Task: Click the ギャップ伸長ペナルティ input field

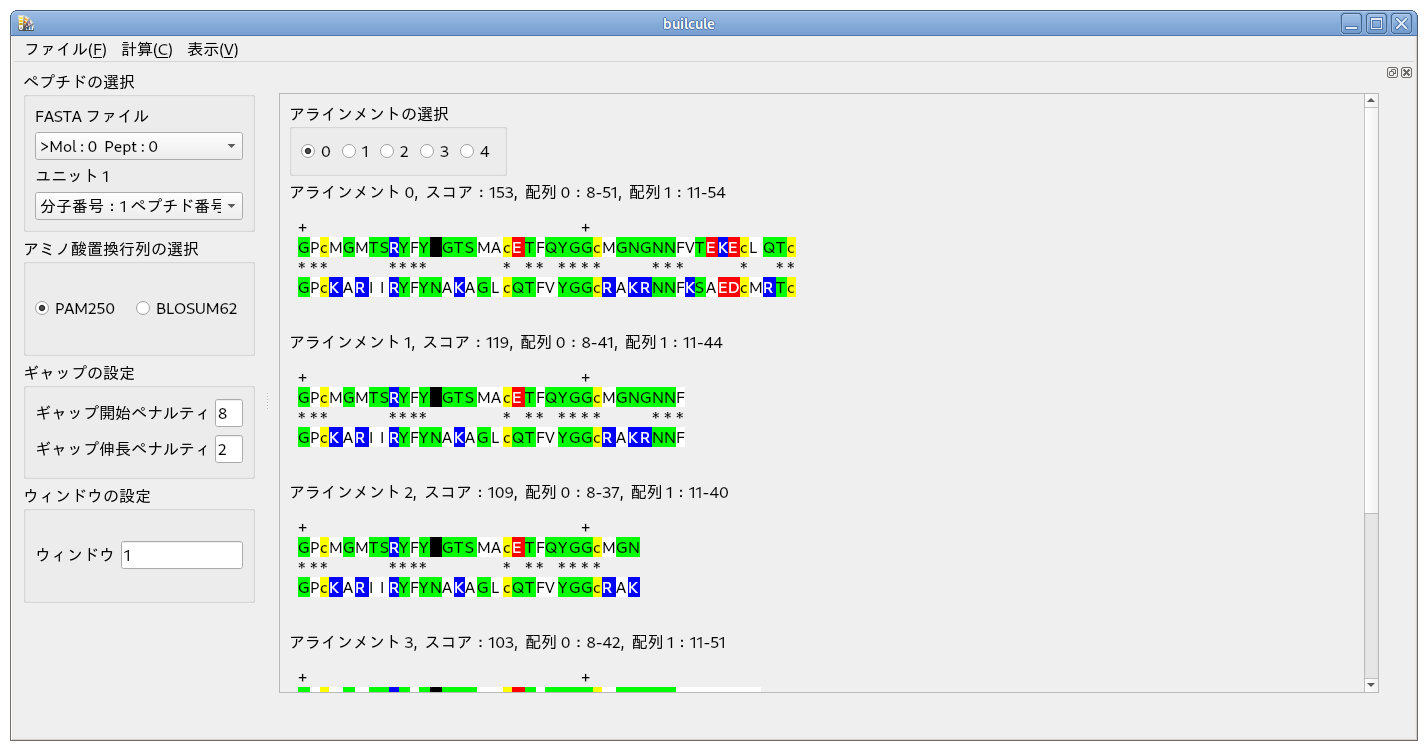Action: click(228, 449)
